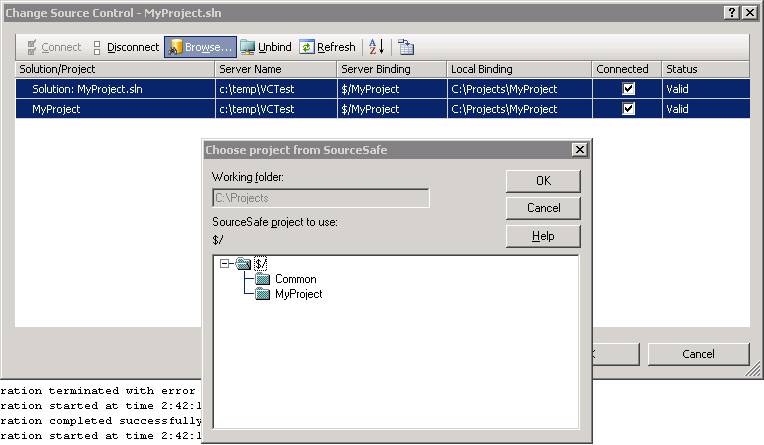
Task: Collapse the $/ root tree node
Action: (226, 264)
